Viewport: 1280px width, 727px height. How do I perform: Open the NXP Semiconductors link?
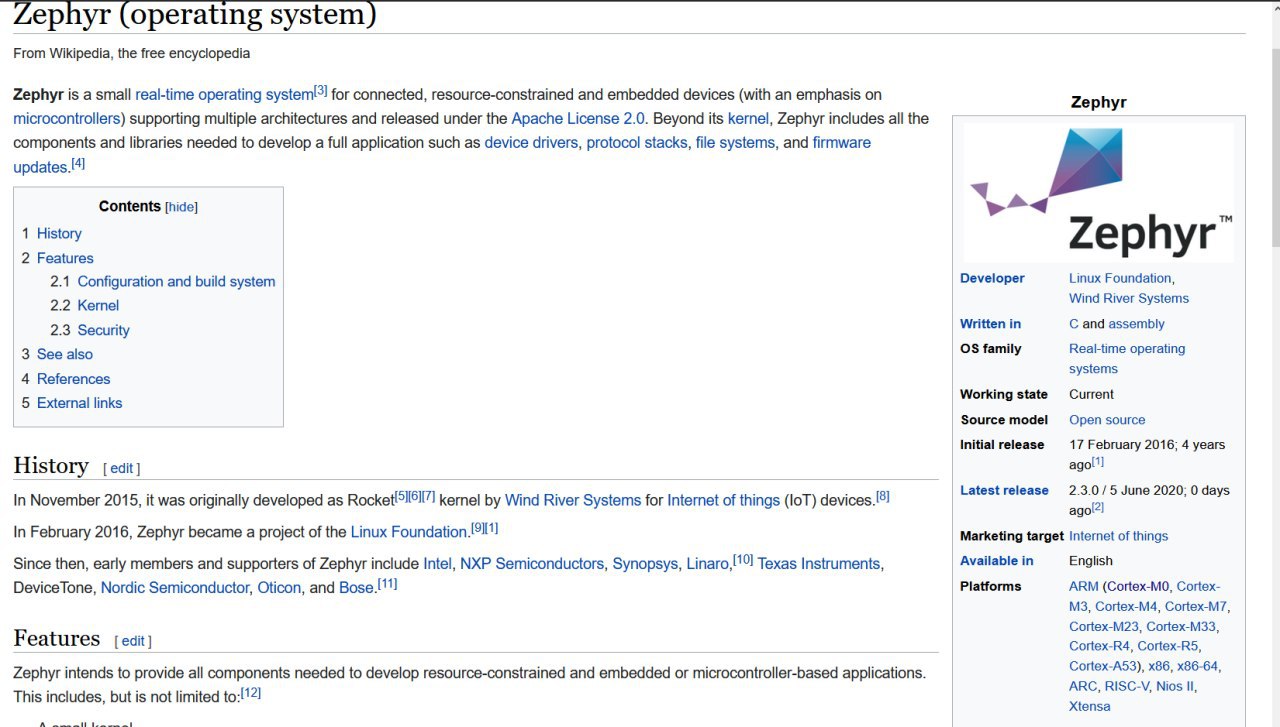(532, 564)
